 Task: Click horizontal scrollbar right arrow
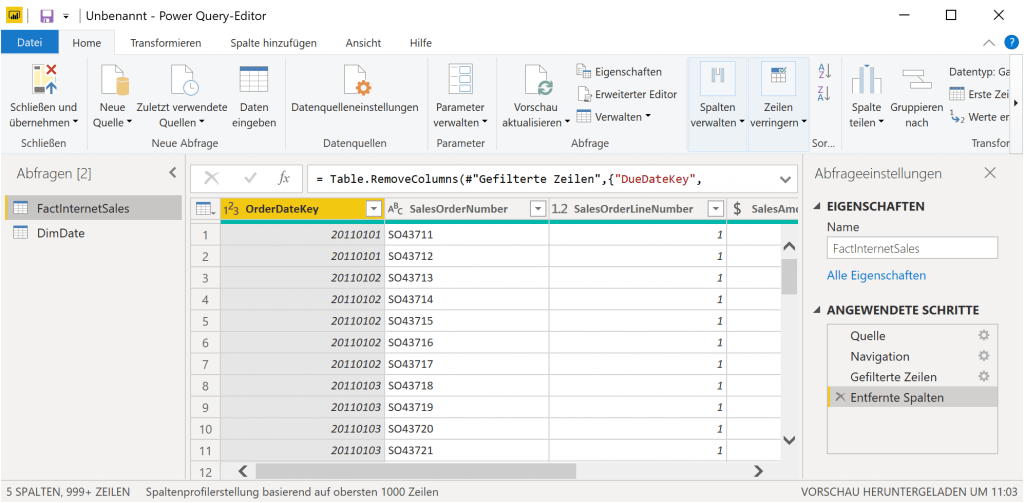click(758, 471)
